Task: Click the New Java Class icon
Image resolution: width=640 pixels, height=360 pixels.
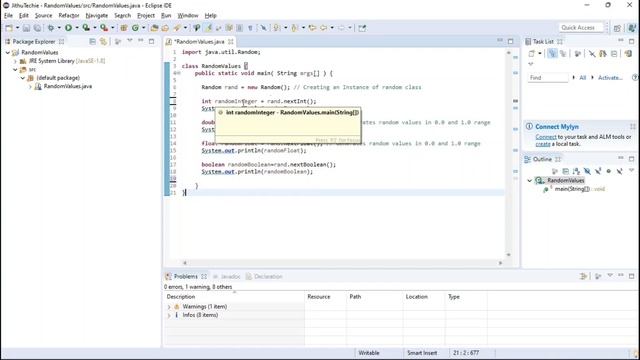Action: click(x=135, y=28)
